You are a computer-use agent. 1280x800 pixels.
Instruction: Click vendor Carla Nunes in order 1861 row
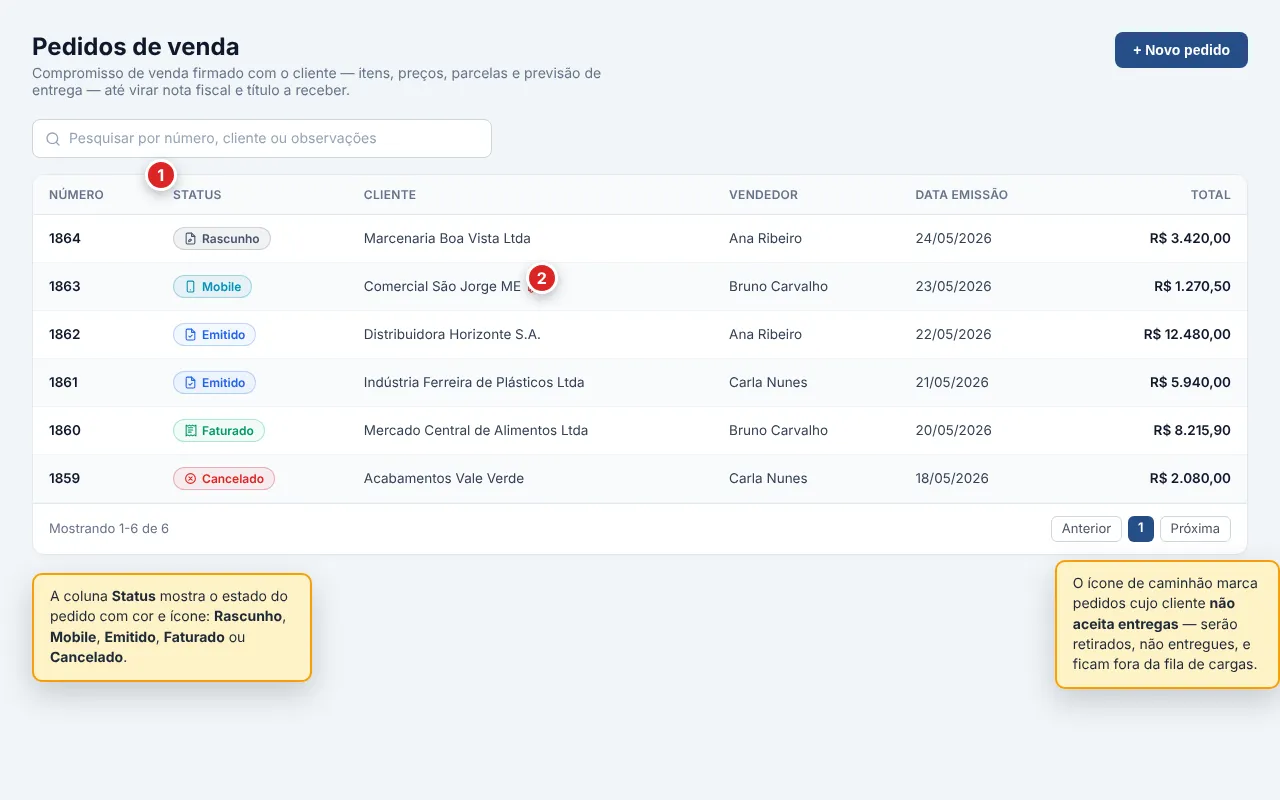(768, 383)
